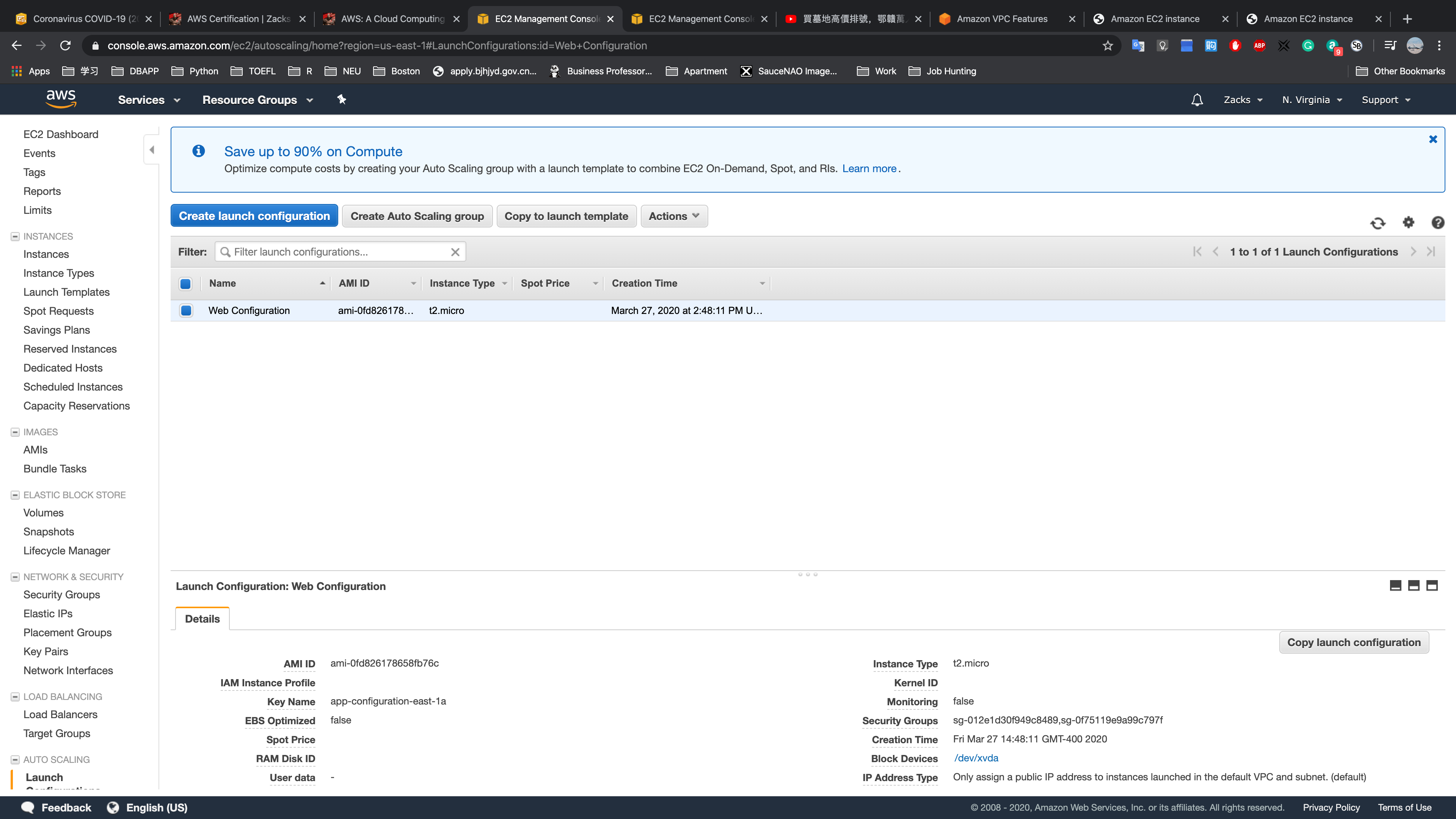Screen dimensions: 1456x819
Task: Open the N. Virginia region selector
Action: click(1311, 100)
